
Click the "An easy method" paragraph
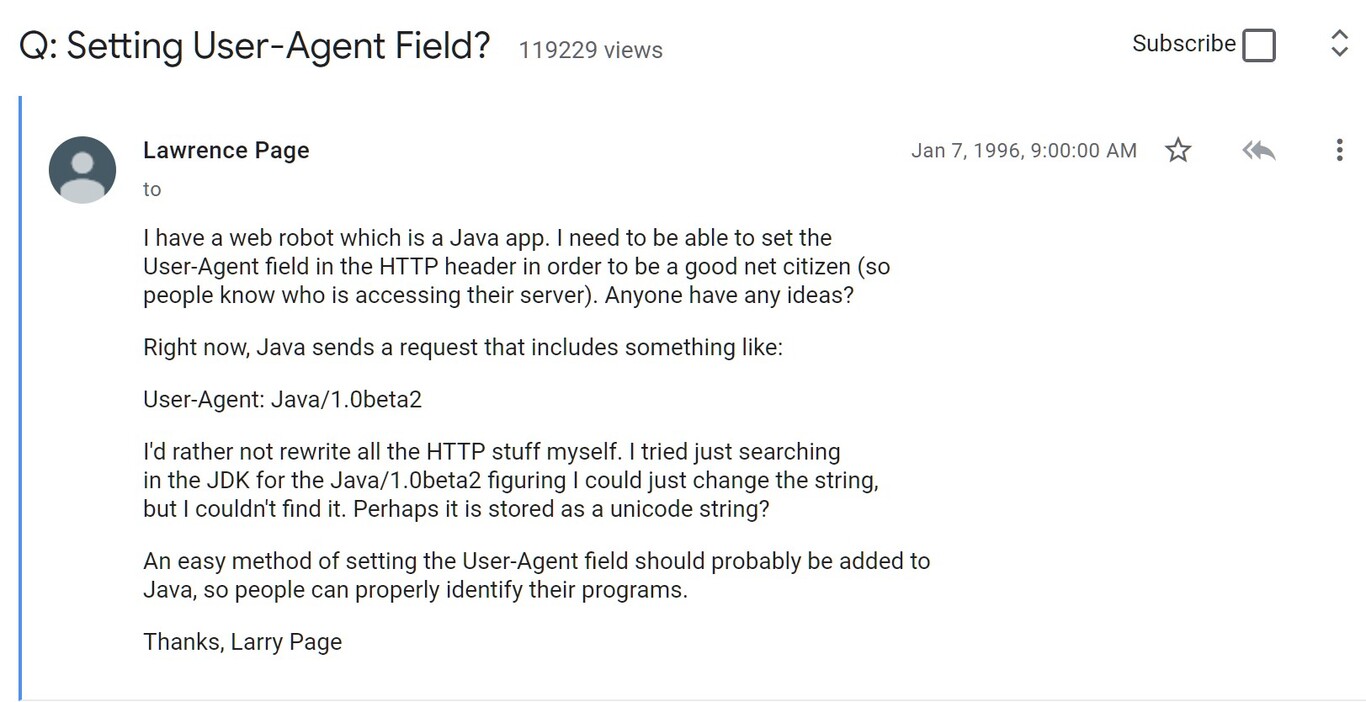[536, 575]
